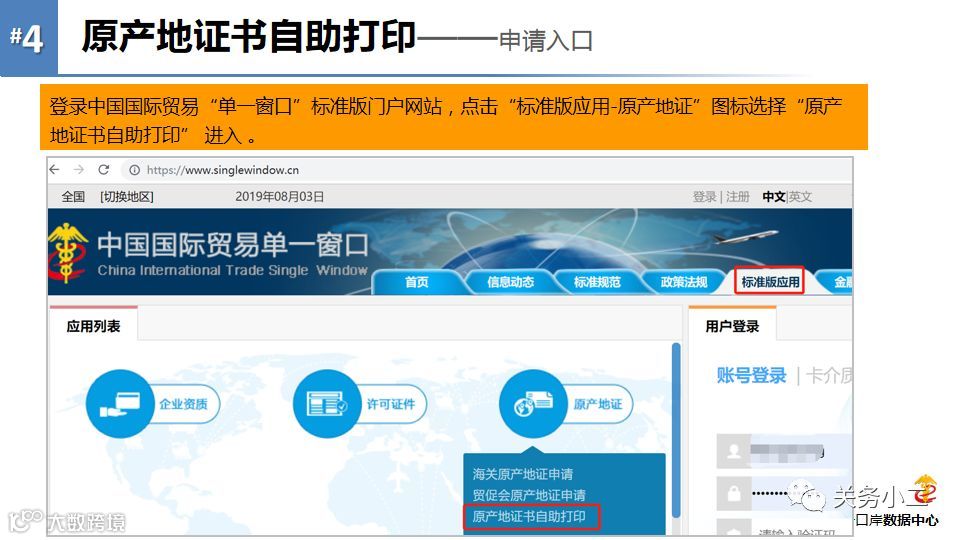Image resolution: width=960 pixels, height=540 pixels.
Task: Click the date text 2019年08月03日
Action: click(x=279, y=197)
